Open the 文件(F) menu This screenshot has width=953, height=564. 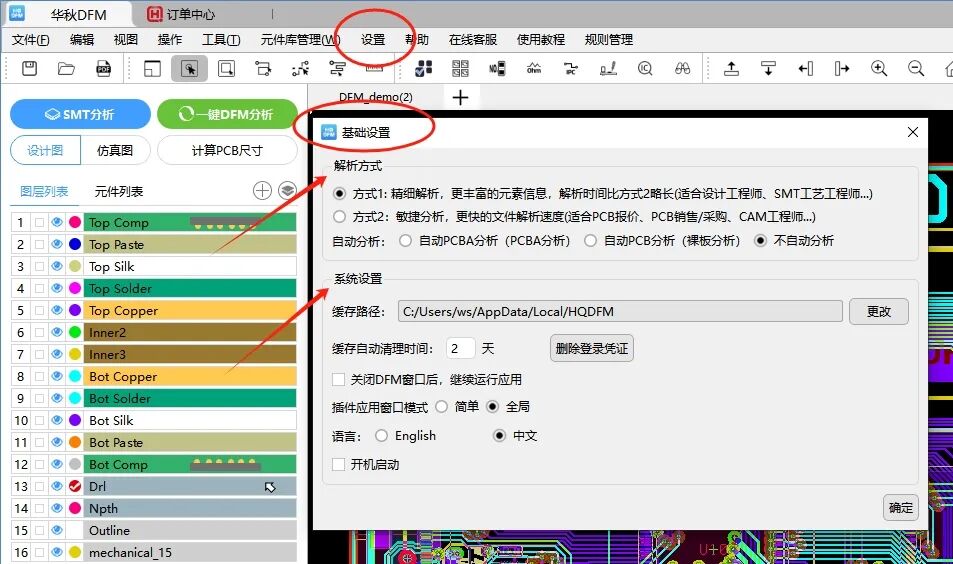pyautogui.click(x=30, y=40)
